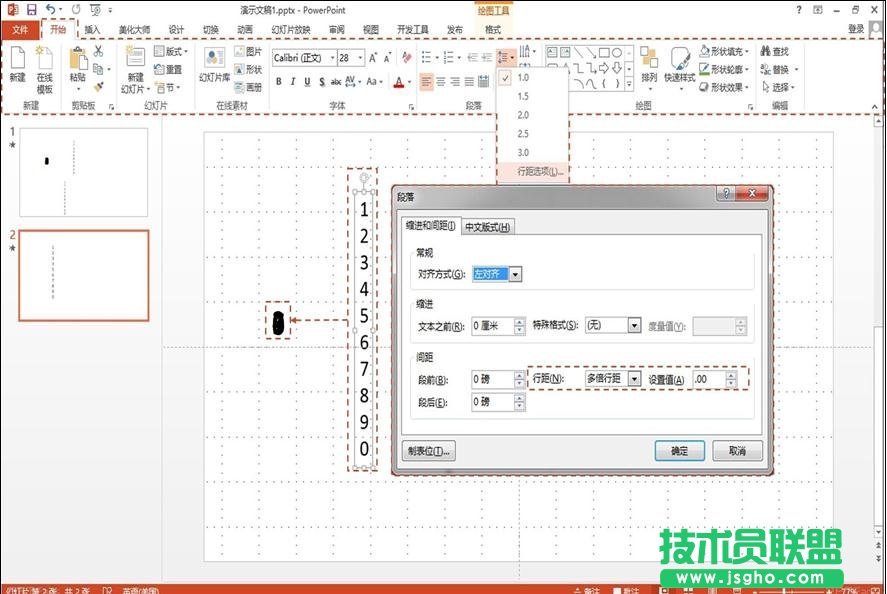The width and height of the screenshot is (887, 594).
Task: Click the 粘贴 (Paste) icon
Action: coord(76,60)
